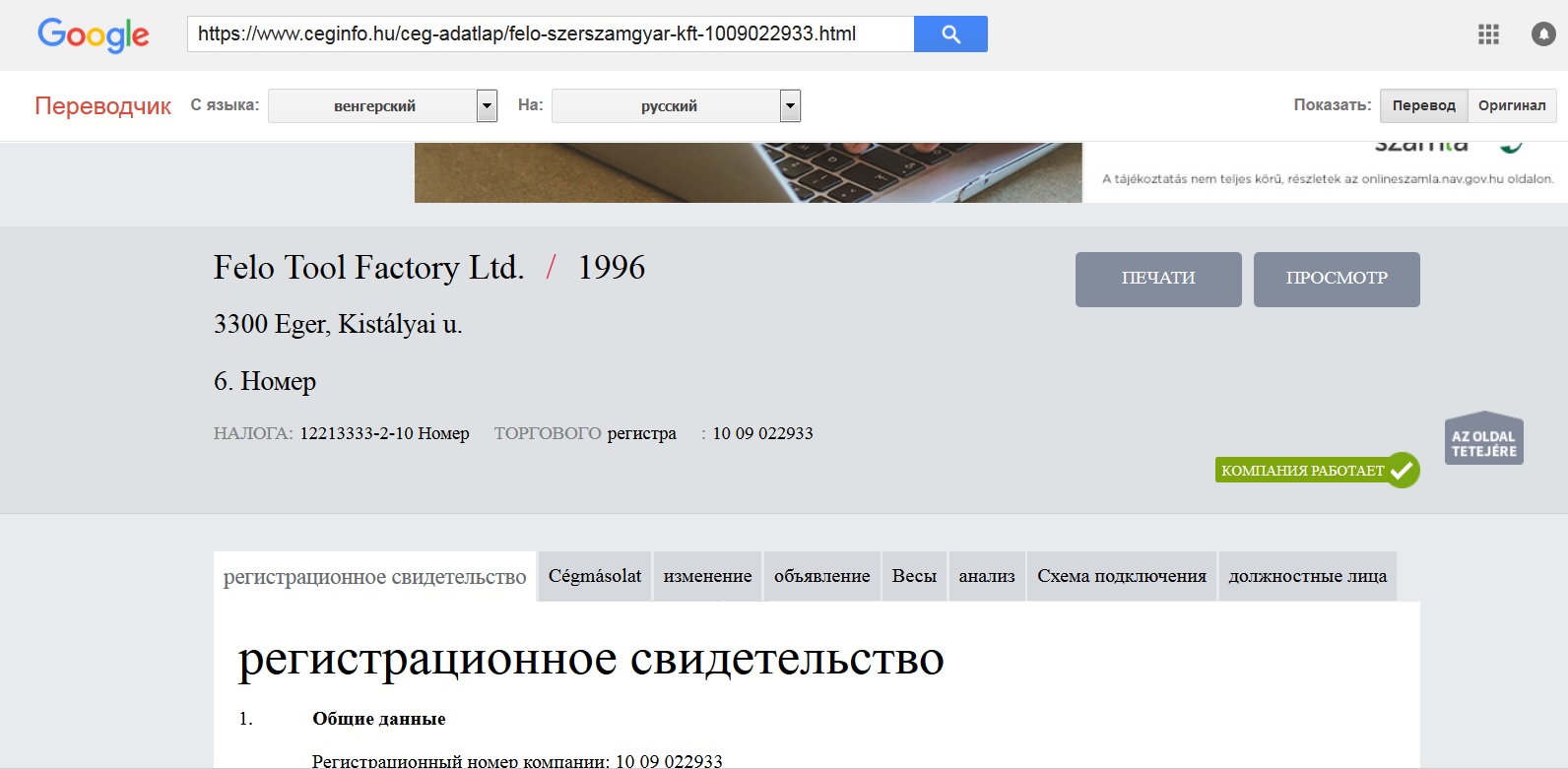Click the Google logo

[x=94, y=35]
